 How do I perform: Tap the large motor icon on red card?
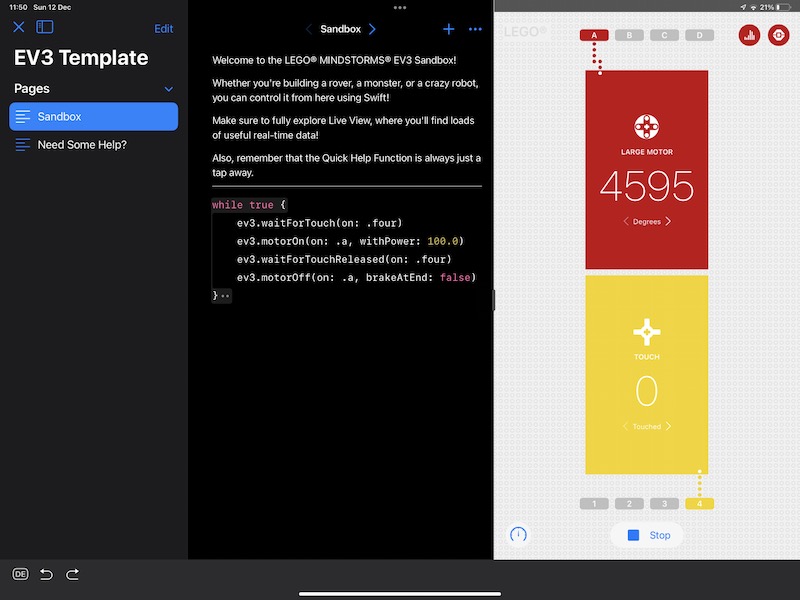646,127
